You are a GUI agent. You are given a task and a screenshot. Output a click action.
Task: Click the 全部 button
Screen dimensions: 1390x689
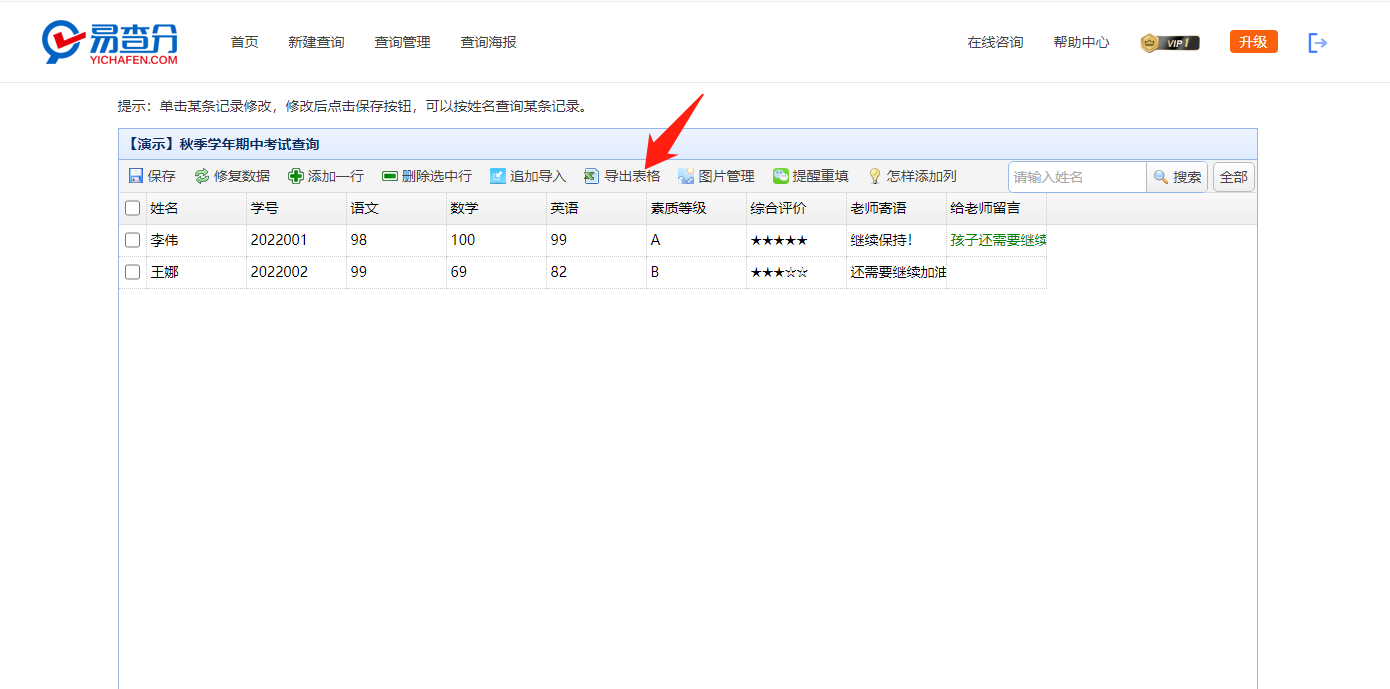[1234, 177]
